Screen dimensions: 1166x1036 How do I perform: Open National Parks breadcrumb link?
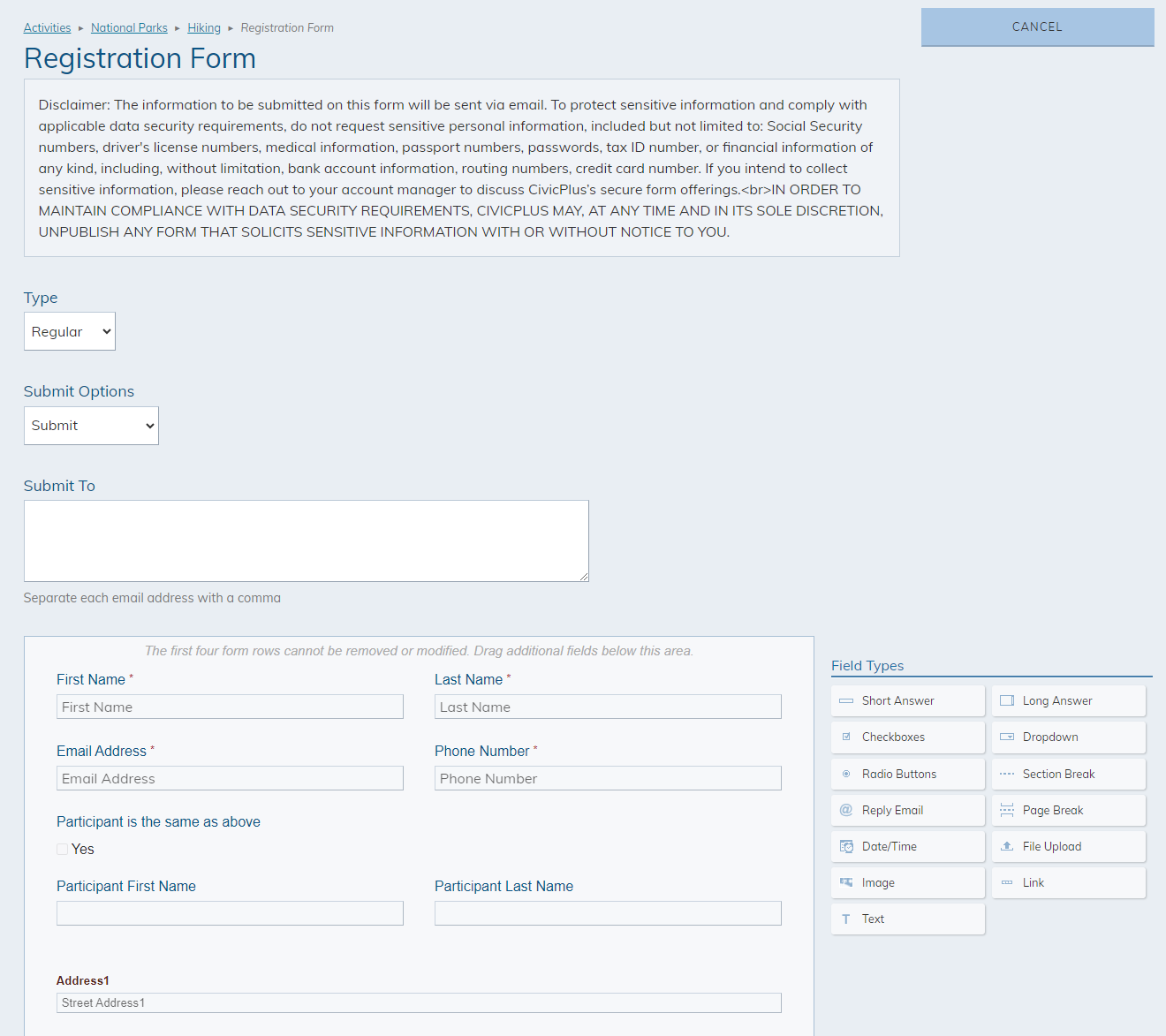click(129, 27)
